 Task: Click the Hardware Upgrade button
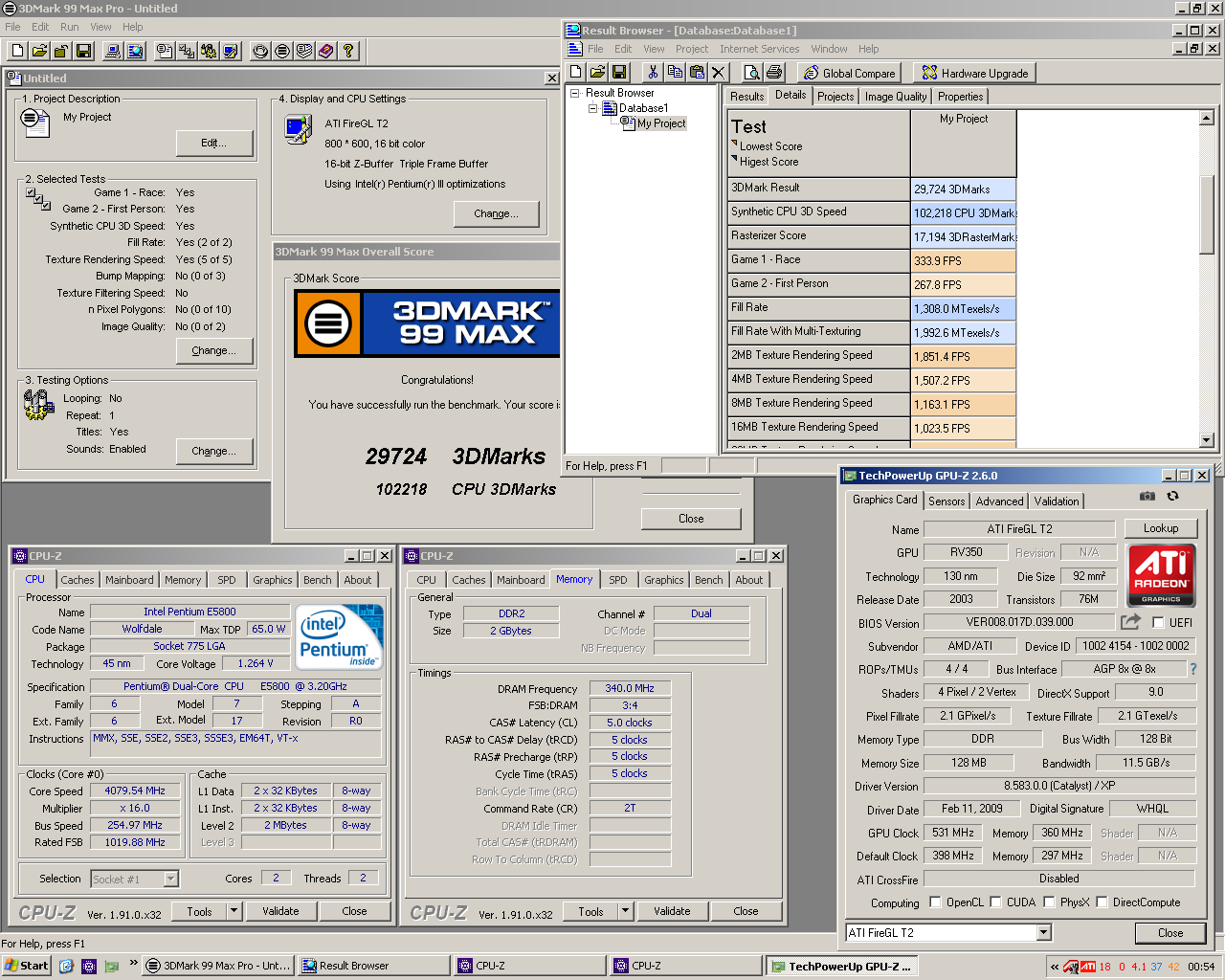(974, 73)
